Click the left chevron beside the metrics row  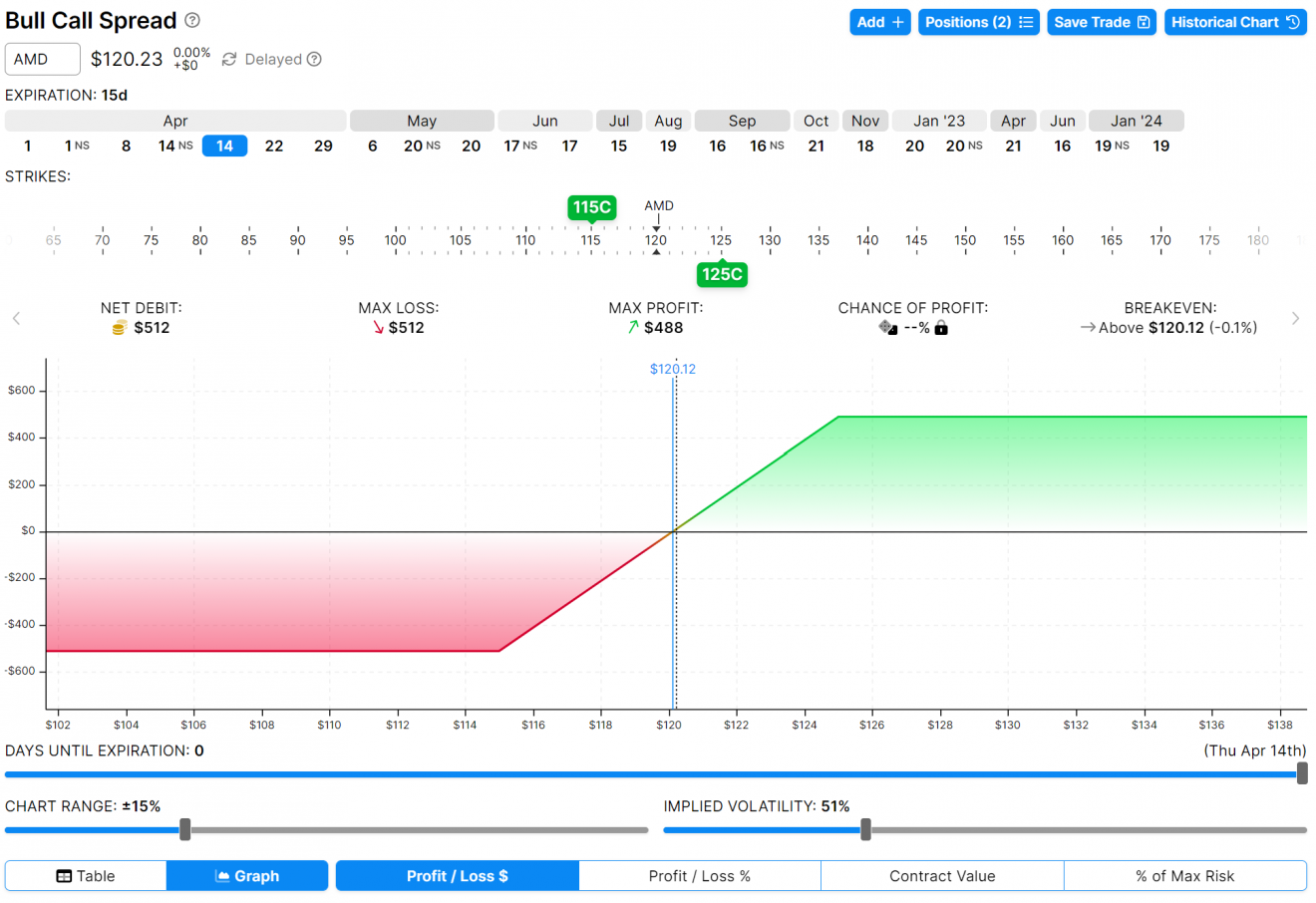16,318
